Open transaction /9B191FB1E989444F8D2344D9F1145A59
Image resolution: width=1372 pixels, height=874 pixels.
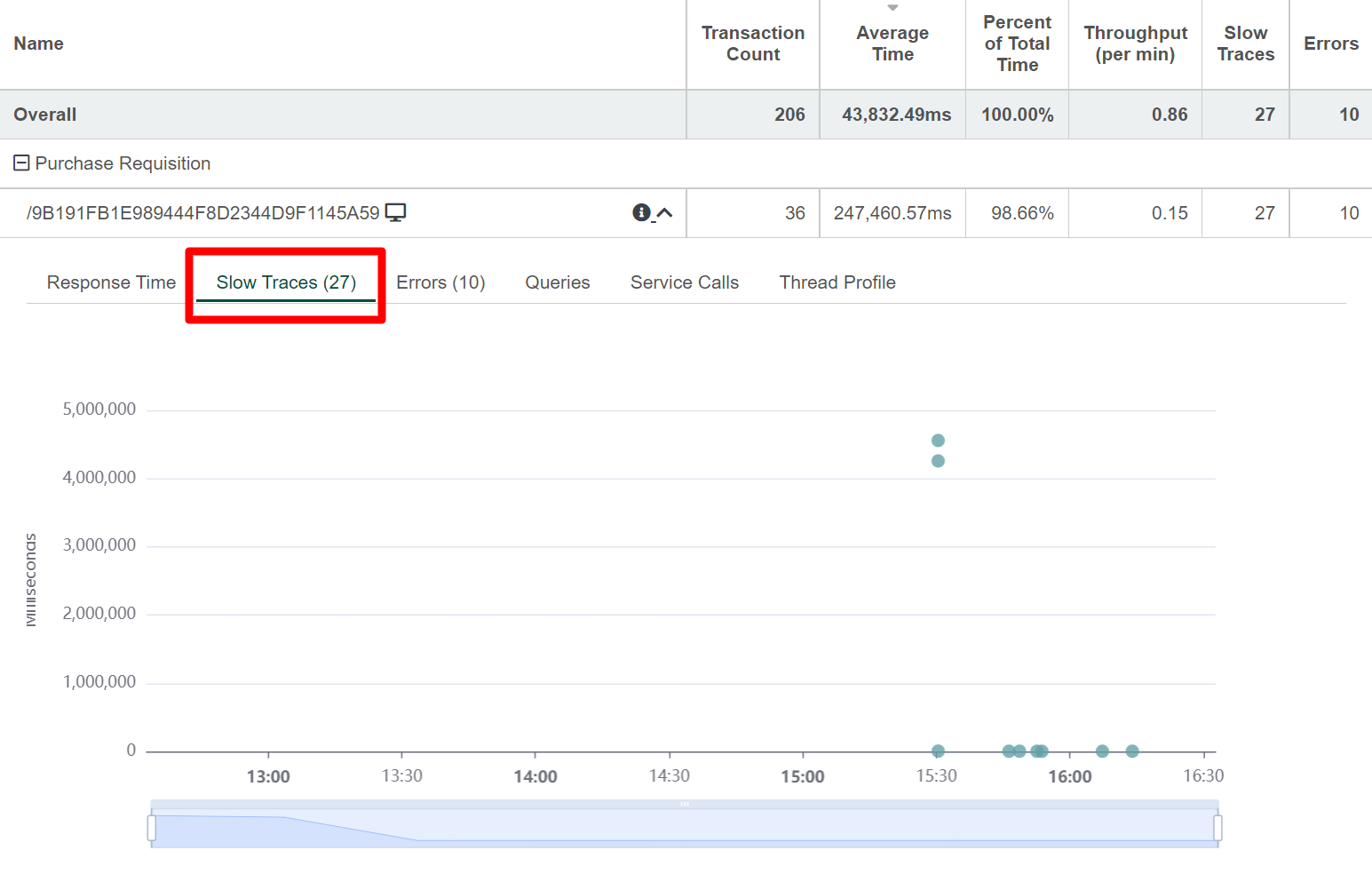(x=203, y=213)
